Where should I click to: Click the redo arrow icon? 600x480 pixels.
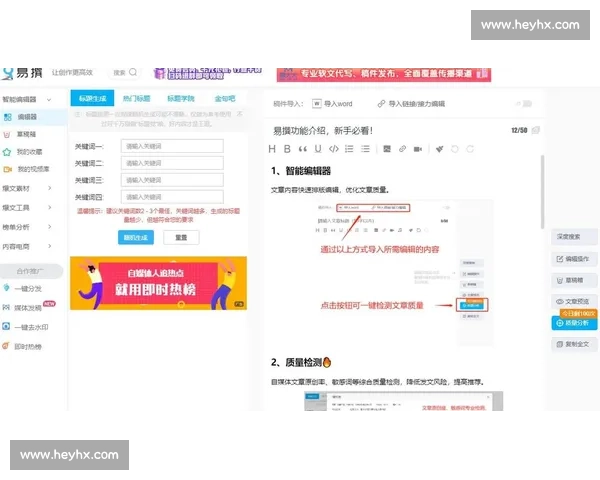coord(470,149)
